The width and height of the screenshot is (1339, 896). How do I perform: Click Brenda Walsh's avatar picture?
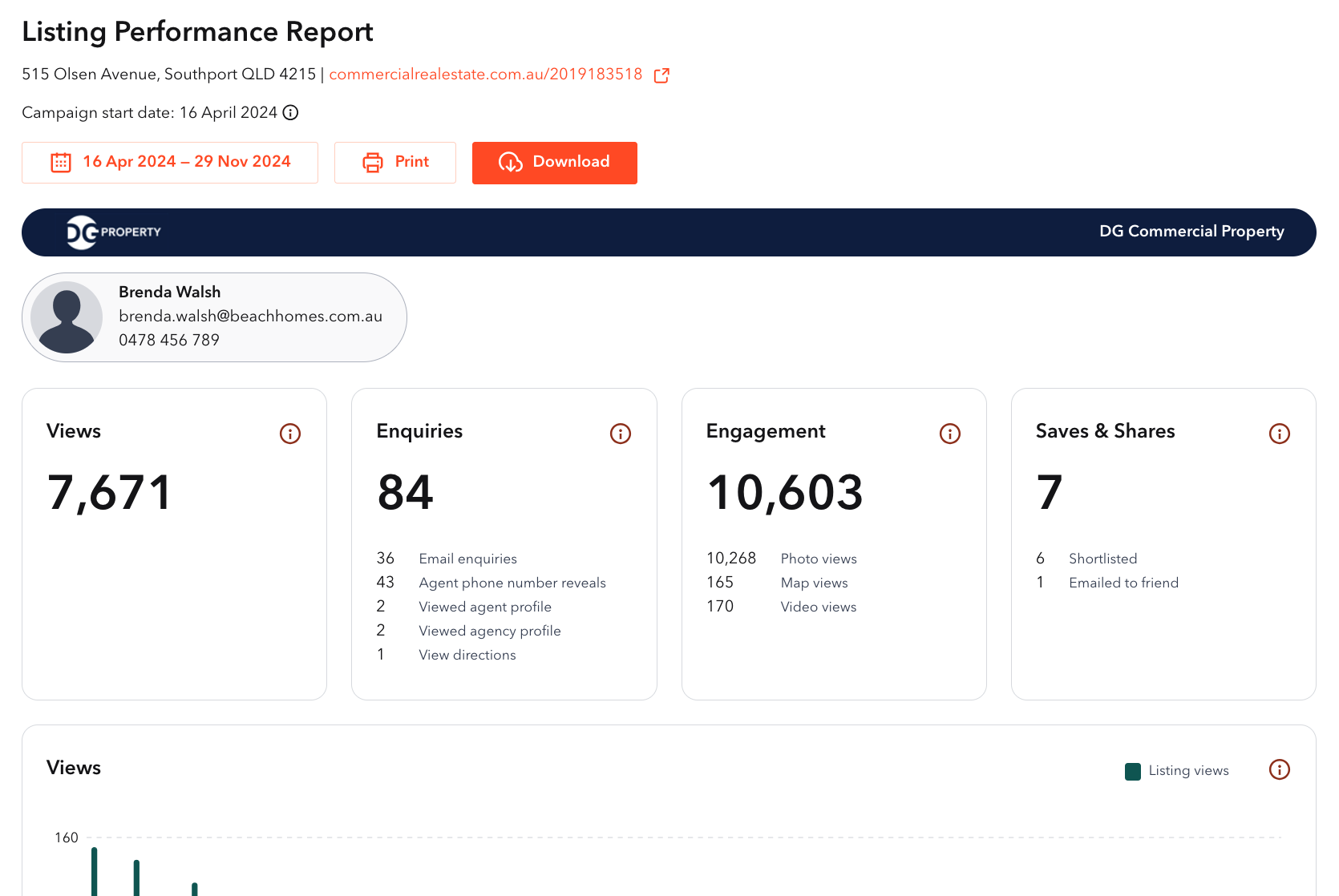click(67, 317)
